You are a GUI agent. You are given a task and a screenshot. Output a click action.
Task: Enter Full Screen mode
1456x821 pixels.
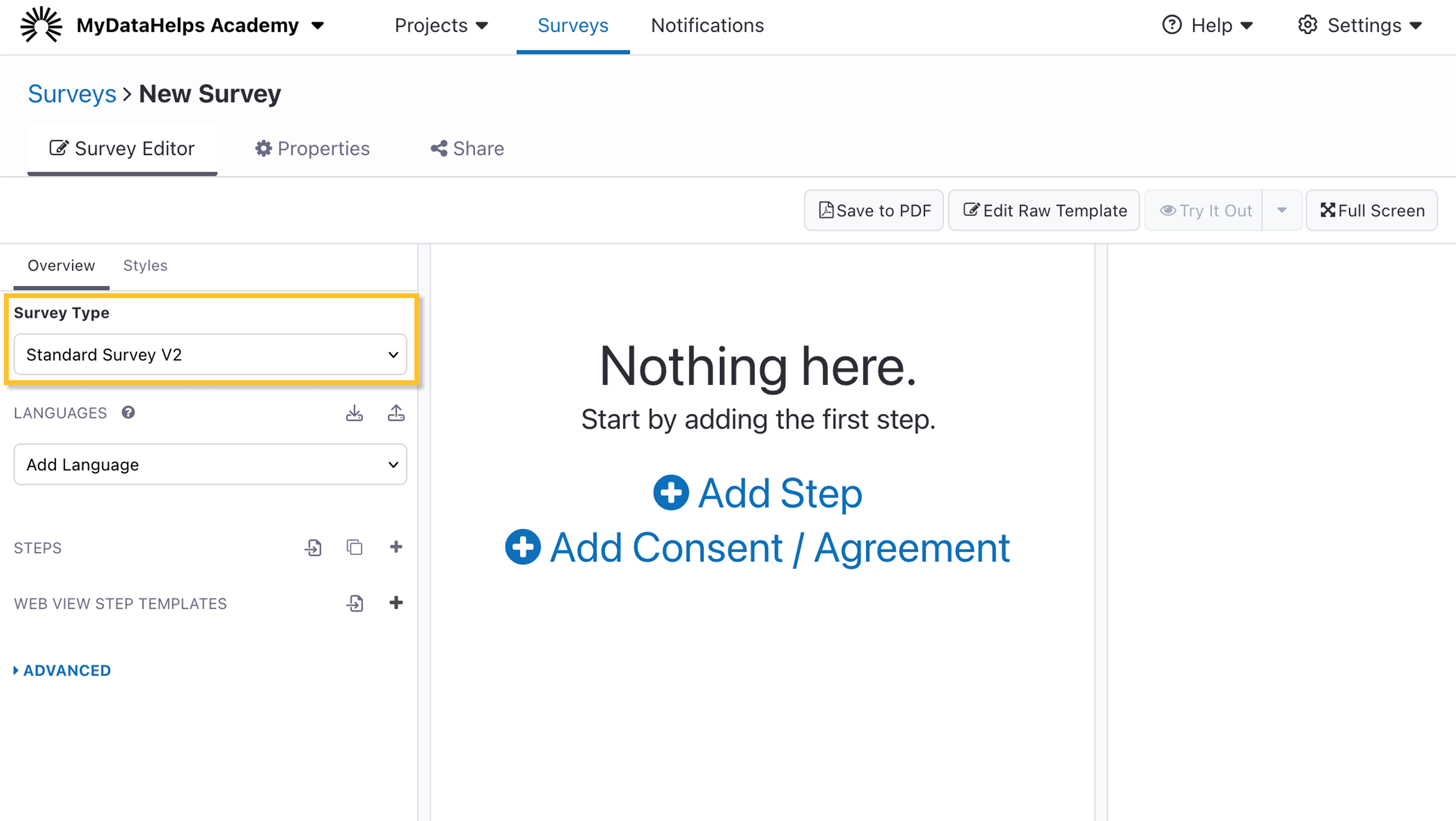click(x=1372, y=210)
